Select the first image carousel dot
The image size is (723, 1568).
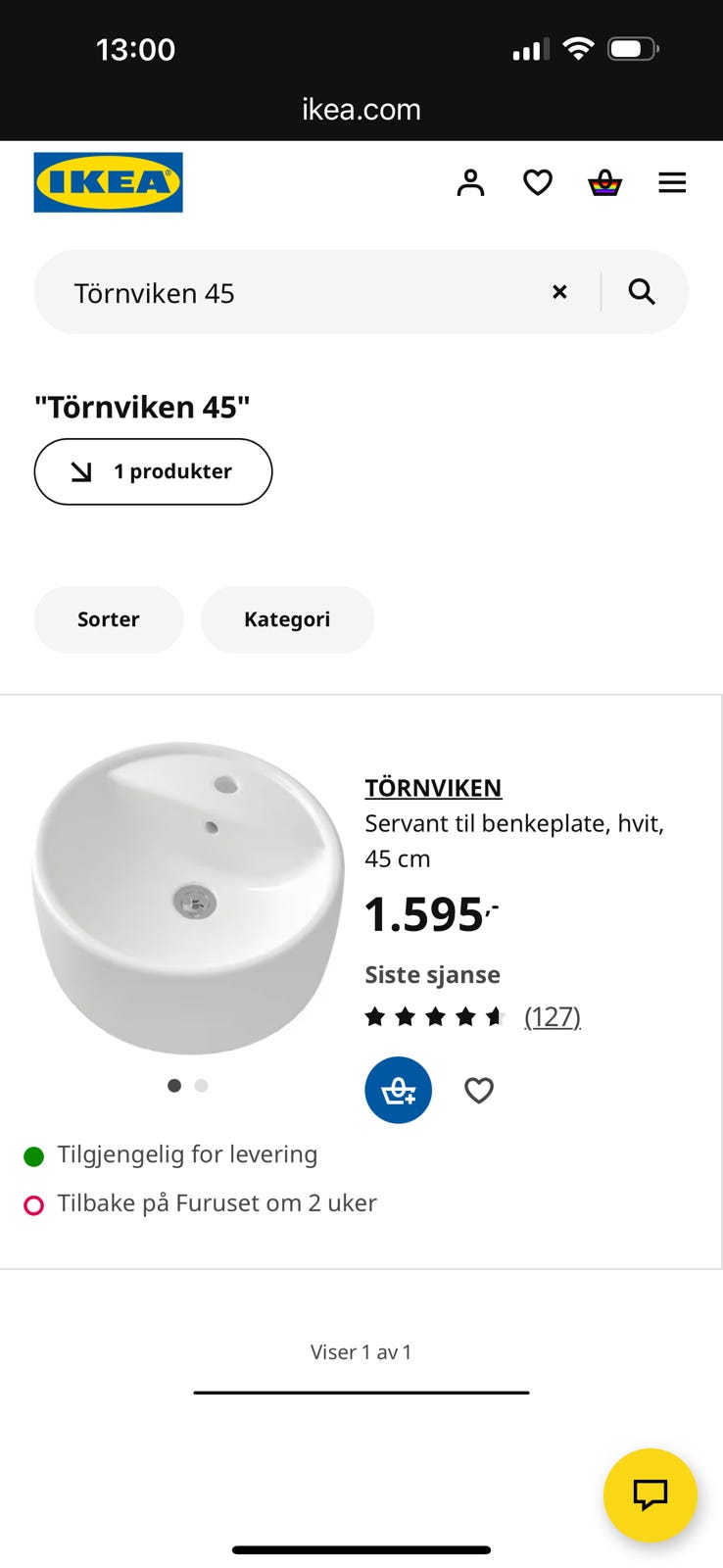[174, 1086]
